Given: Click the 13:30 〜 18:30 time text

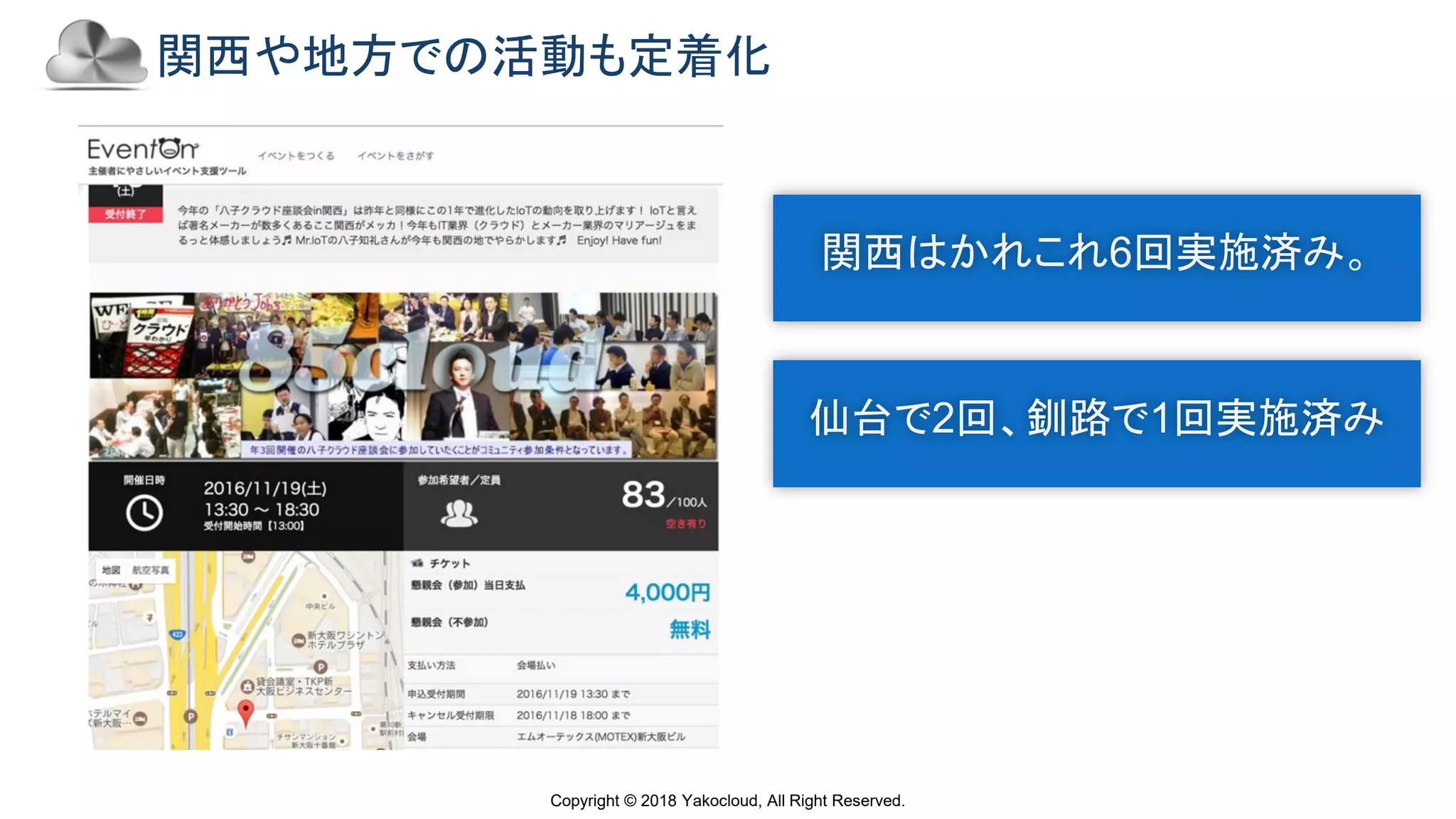Looking at the screenshot, I should 262,510.
